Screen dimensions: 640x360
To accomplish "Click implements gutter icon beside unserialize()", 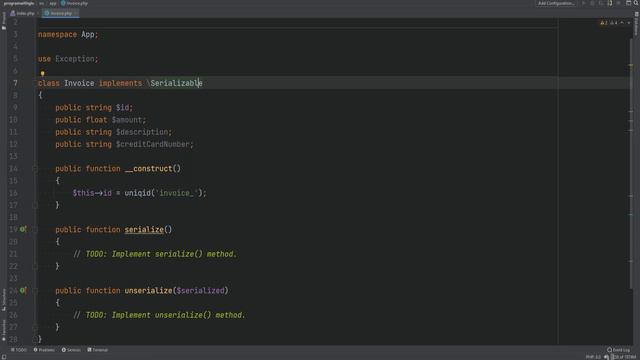I will [23, 290].
